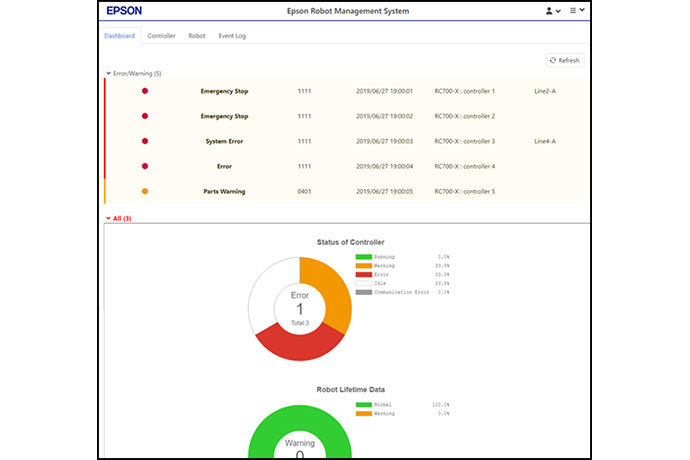Click white Idle segment of controller donut
The height and width of the screenshot is (460, 690).
point(265,292)
